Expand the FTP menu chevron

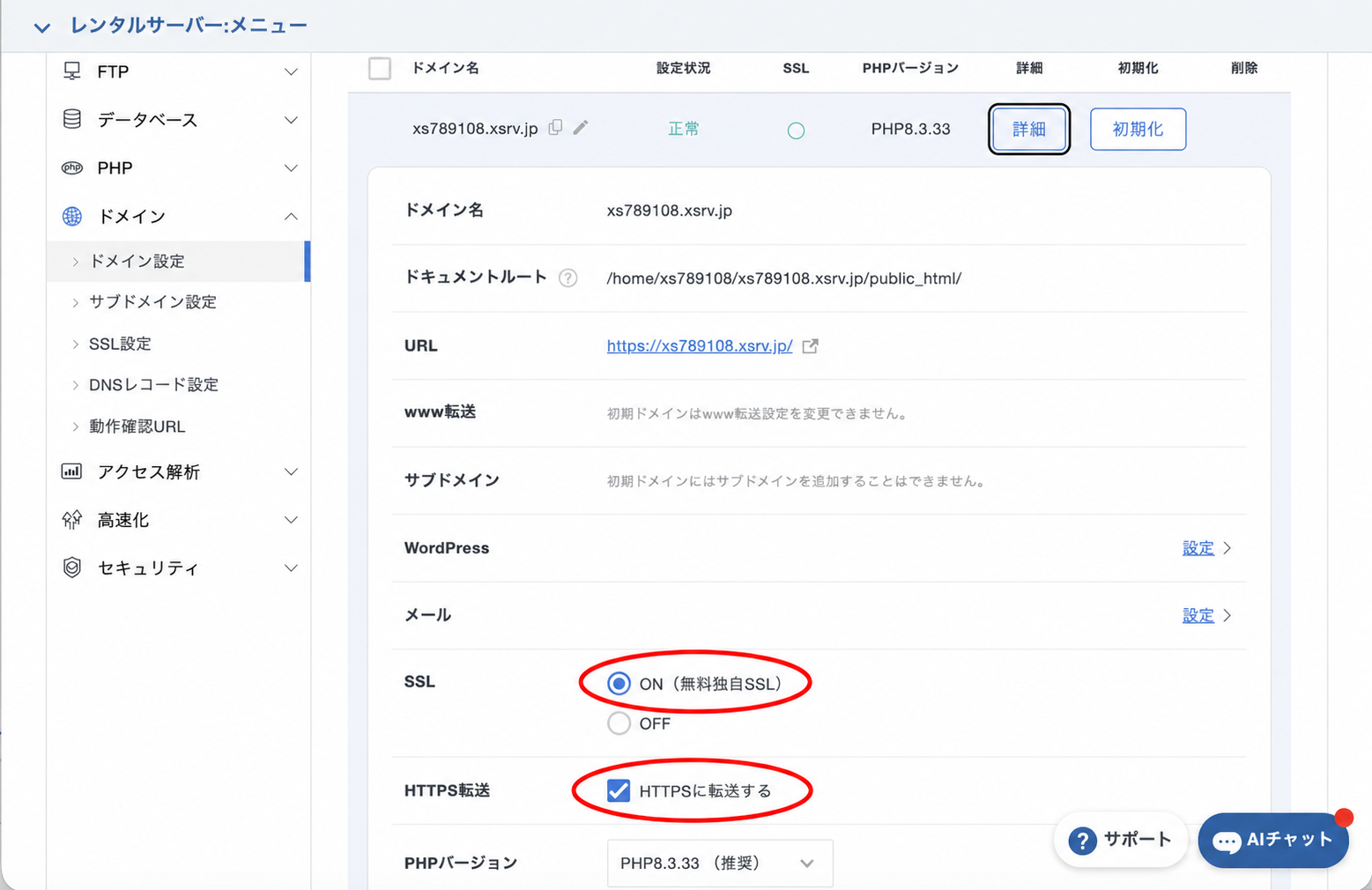coord(291,71)
